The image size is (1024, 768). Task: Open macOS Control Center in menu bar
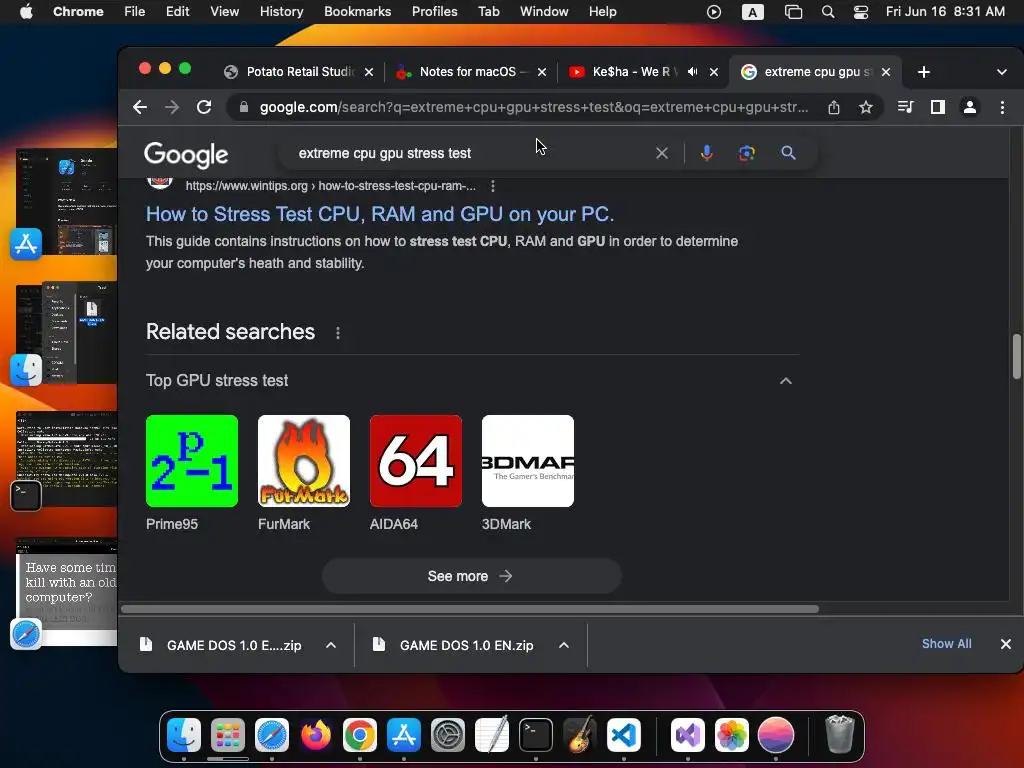861,12
